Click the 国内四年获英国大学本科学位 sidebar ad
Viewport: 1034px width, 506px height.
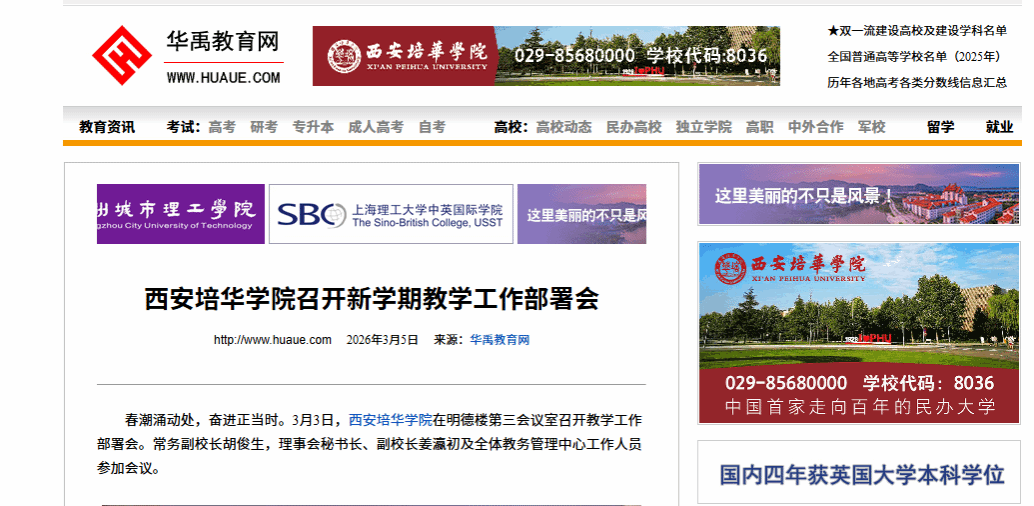(x=861, y=474)
